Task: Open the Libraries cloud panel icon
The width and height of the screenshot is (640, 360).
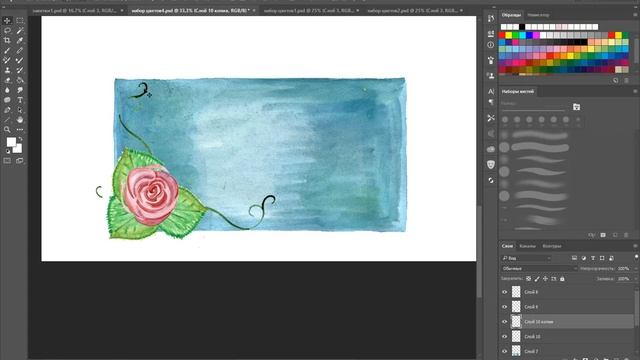Action: [491, 149]
